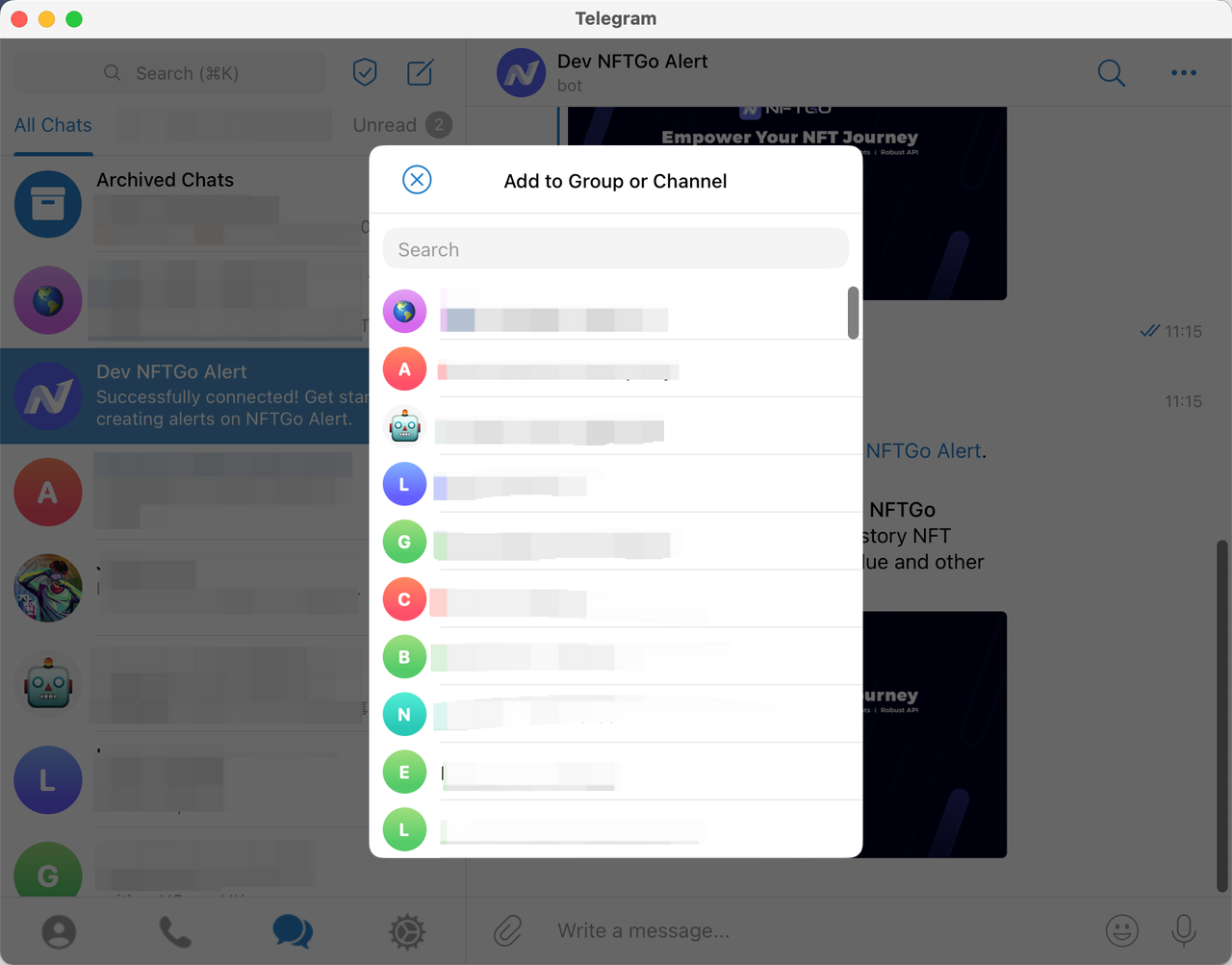Click the main Search (⌘K) field

pyautogui.click(x=170, y=73)
